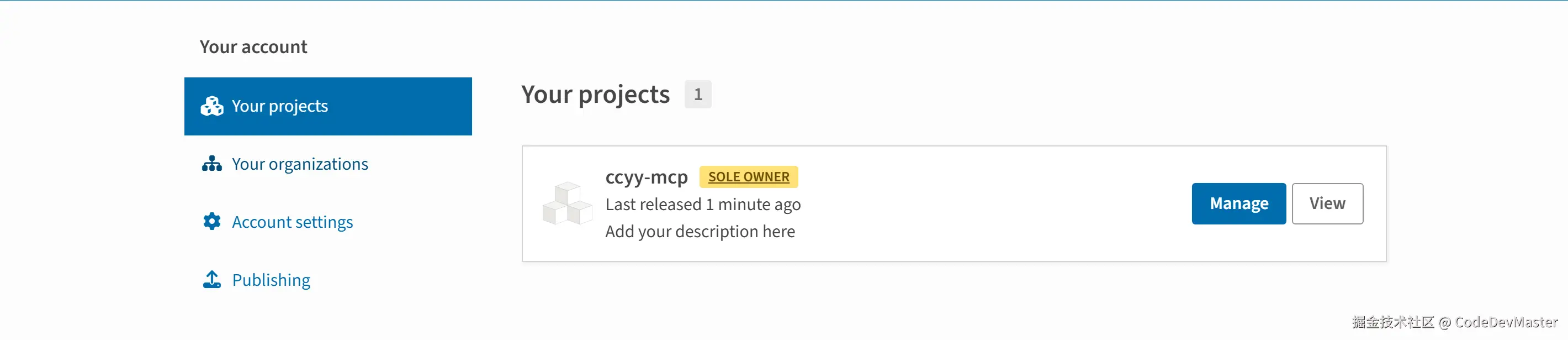This screenshot has width=1568, height=340.
Task: Click the Last released 1 minute ago text
Action: click(x=702, y=204)
